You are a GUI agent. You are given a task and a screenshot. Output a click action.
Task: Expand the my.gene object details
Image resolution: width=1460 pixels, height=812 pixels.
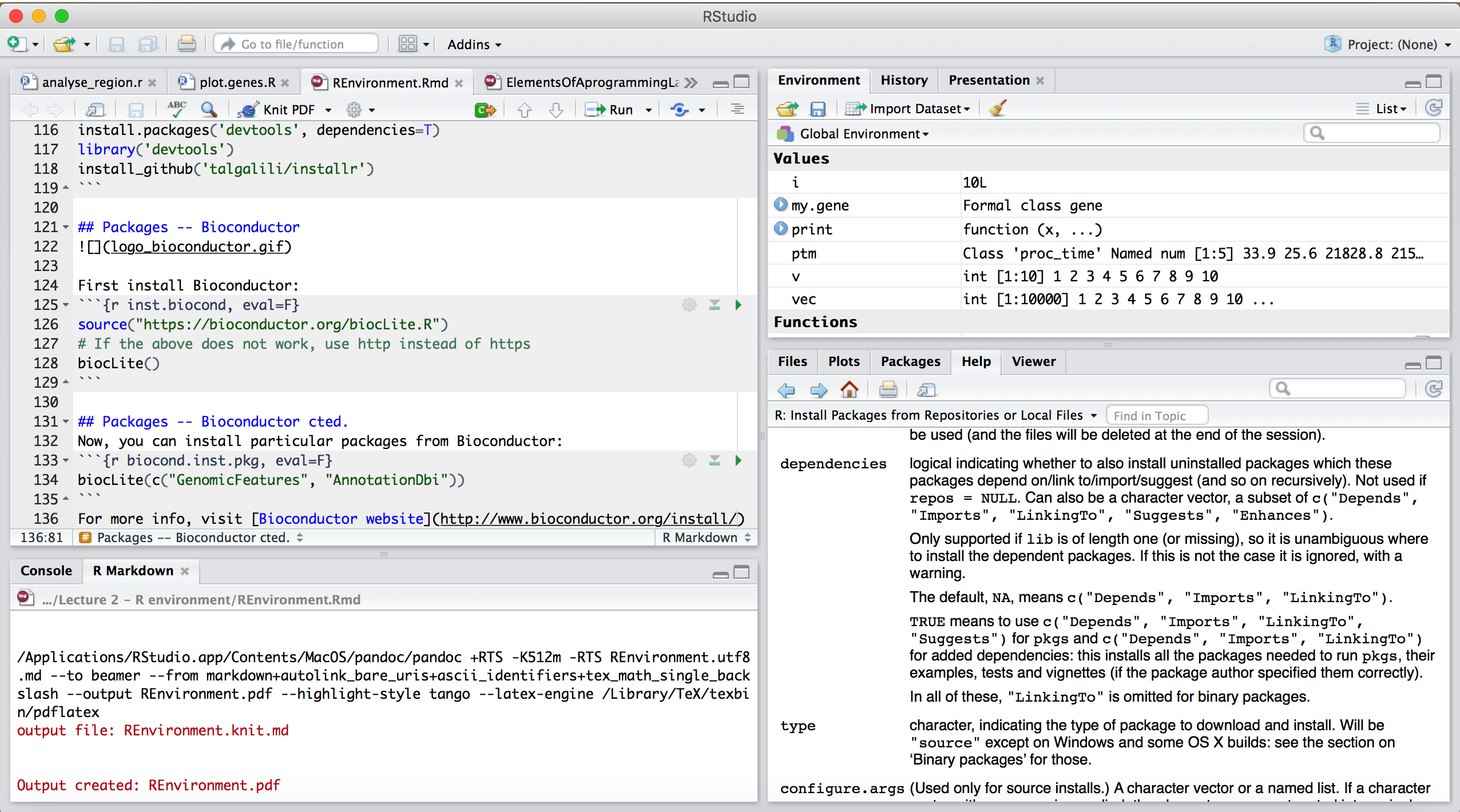781,205
